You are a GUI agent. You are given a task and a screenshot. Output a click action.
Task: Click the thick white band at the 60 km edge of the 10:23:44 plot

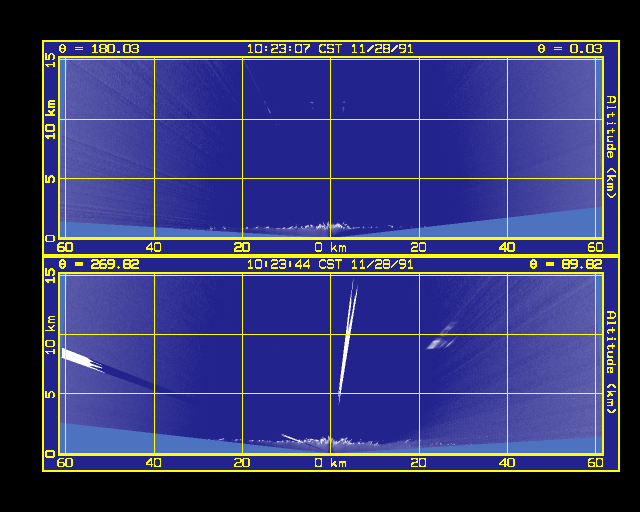click(82, 360)
